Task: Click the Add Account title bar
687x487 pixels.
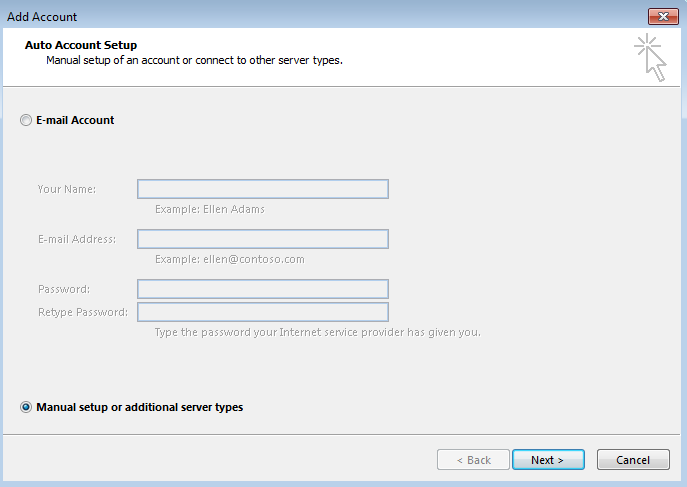Action: coord(300,16)
